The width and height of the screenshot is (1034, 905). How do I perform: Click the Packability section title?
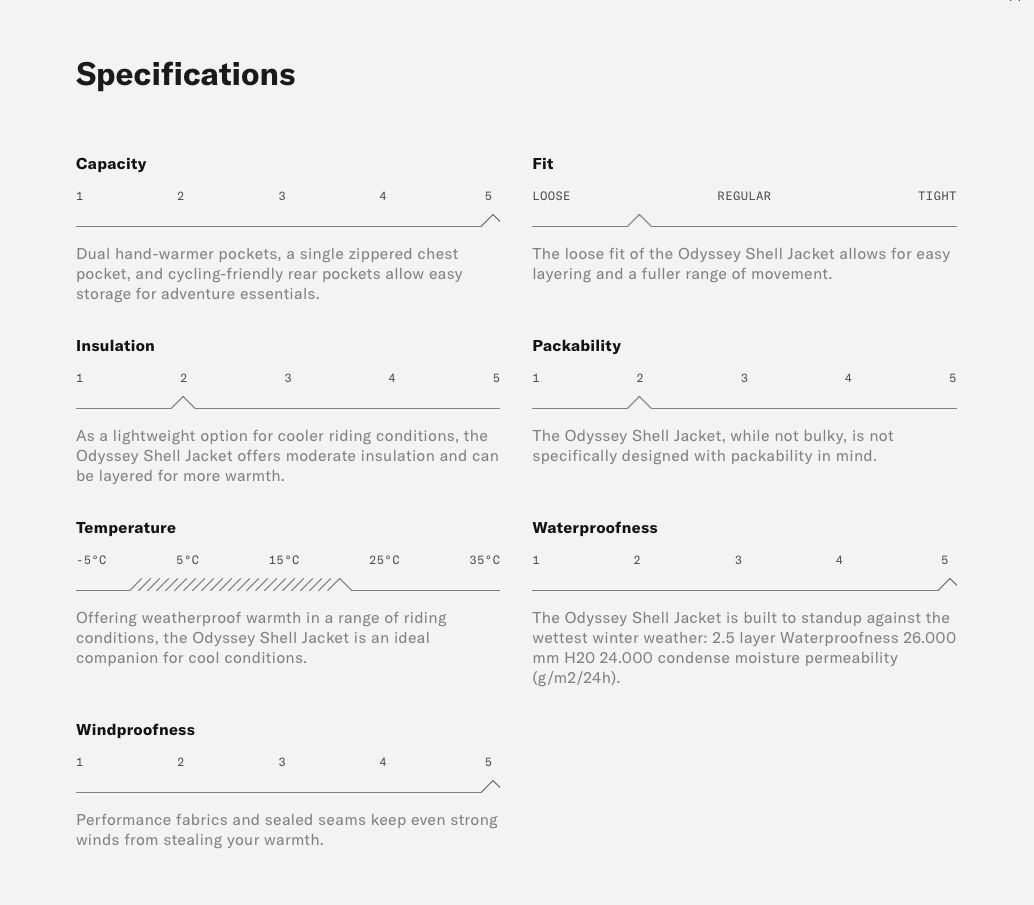coord(576,346)
